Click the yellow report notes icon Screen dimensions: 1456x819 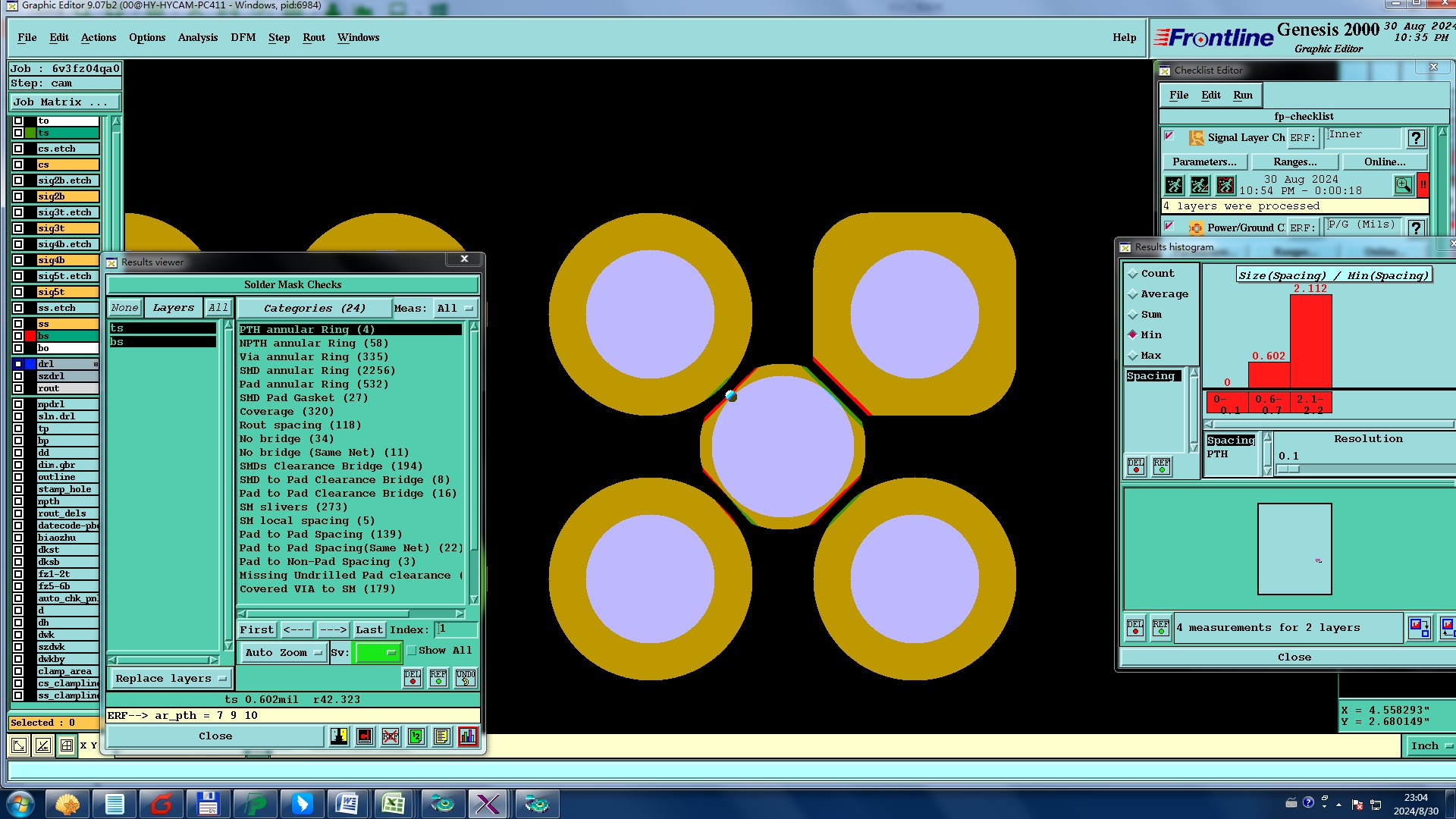click(442, 736)
